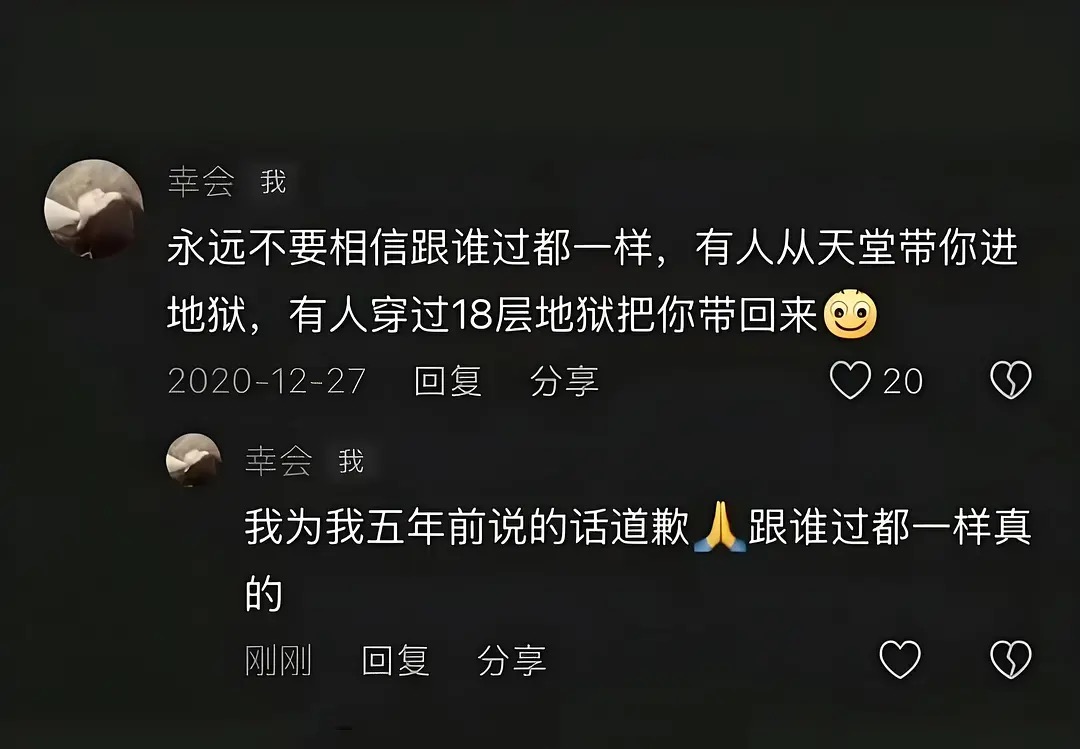Like the 2020-12-27 comment with heart icon

pos(850,380)
